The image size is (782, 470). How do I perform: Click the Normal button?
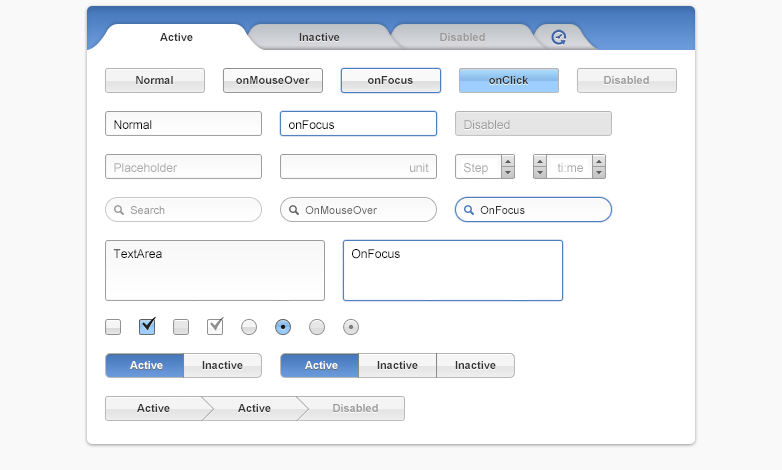155,80
